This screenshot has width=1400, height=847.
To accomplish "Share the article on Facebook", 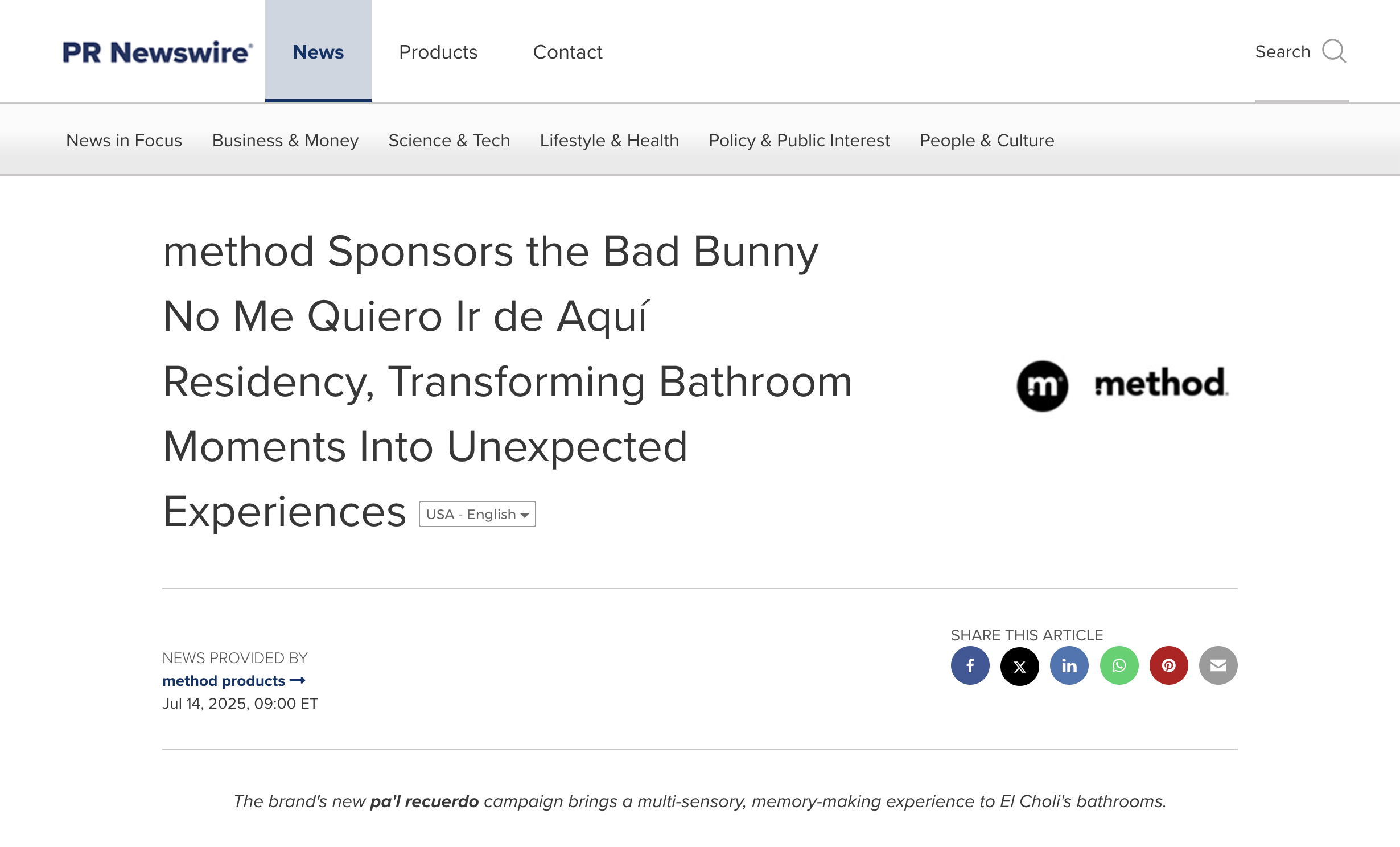I will [x=970, y=665].
